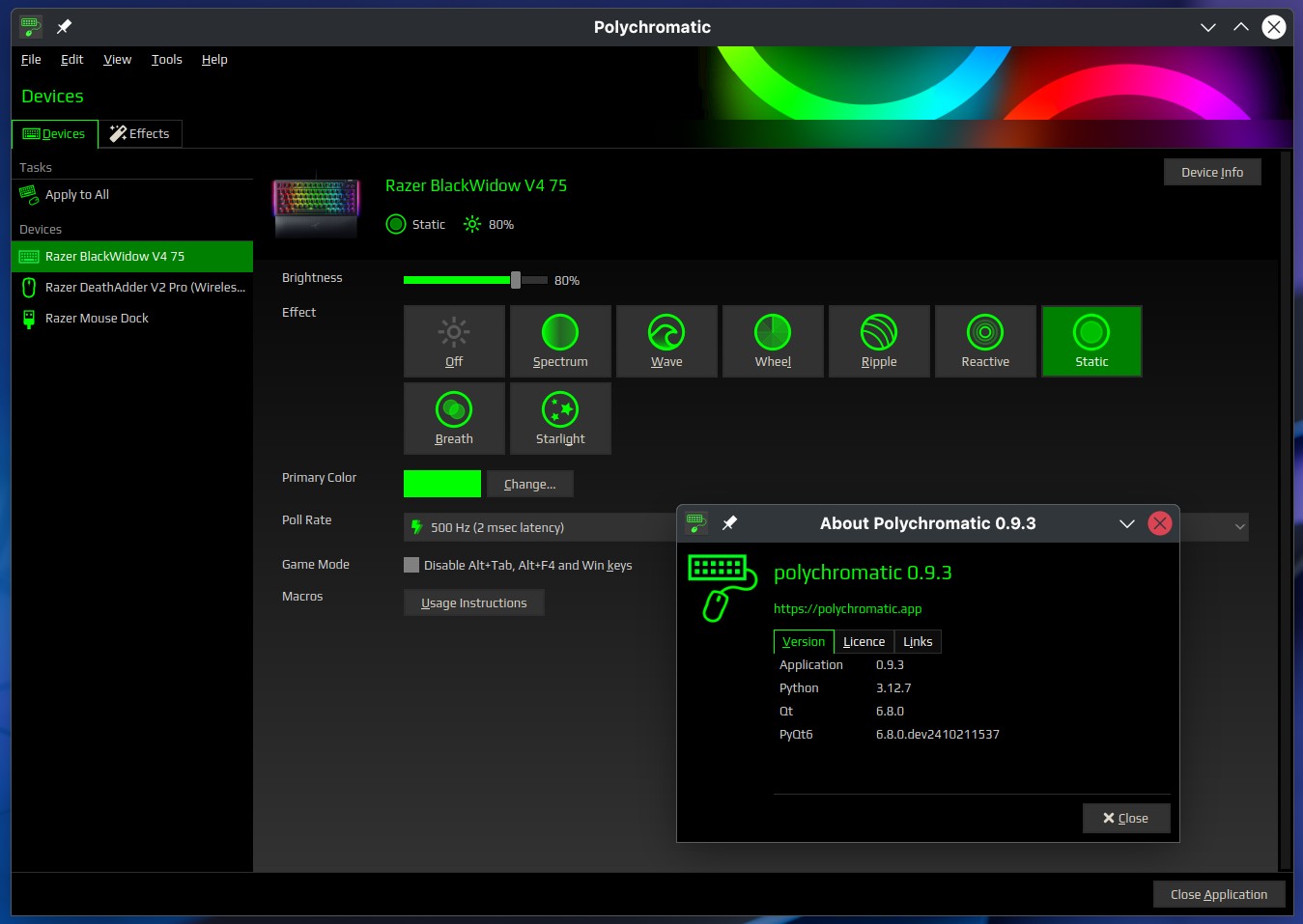Select Razer BlackWidow V4 75 in device list
Viewport: 1303px width, 924px height.
(132, 257)
